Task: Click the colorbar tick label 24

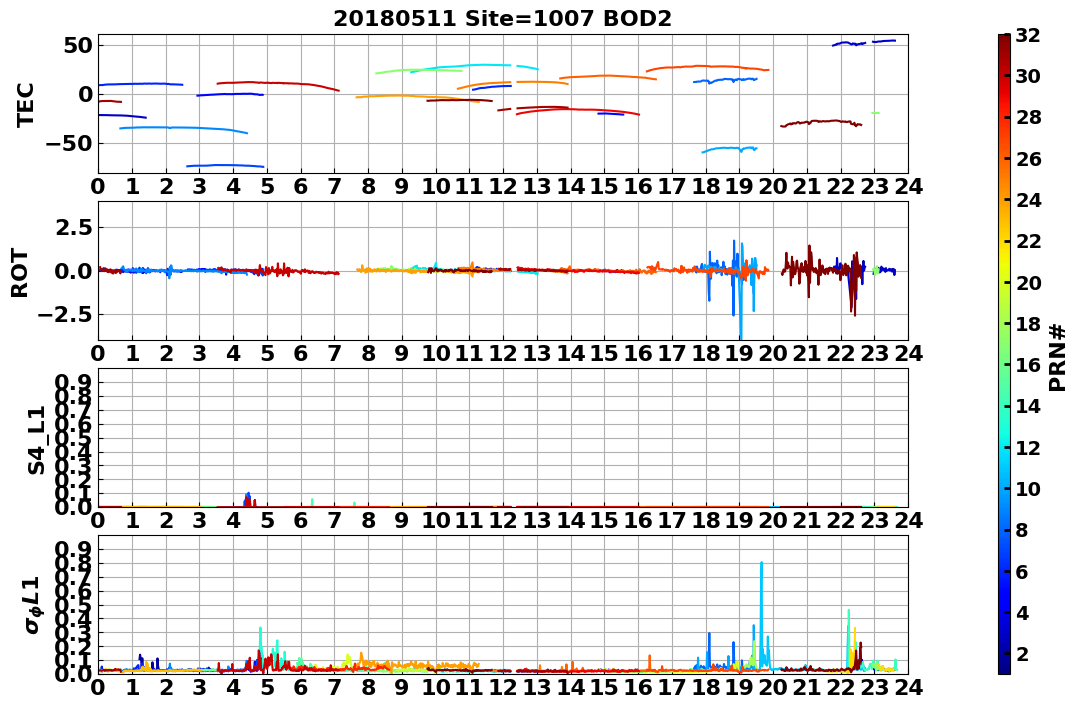Action: point(1028,200)
